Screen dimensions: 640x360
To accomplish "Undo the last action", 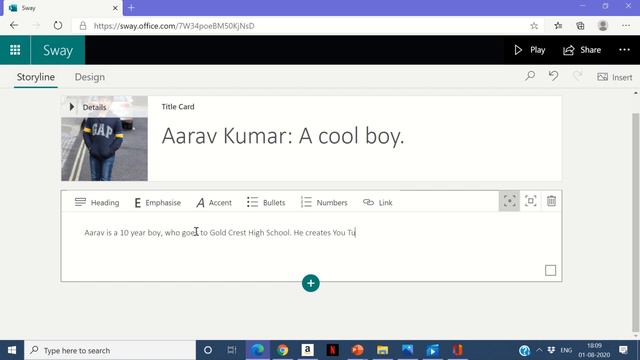I will pyautogui.click(x=553, y=76).
